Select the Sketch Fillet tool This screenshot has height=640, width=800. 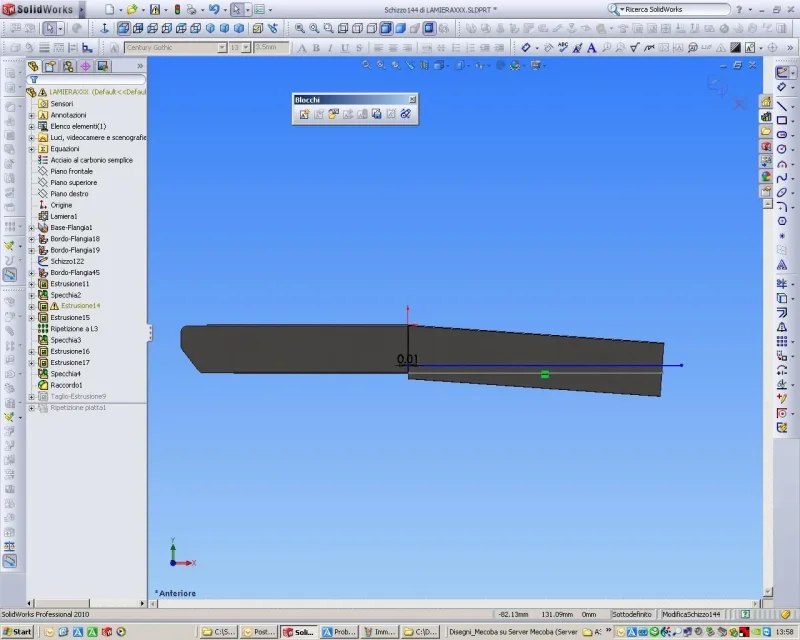tap(782, 207)
